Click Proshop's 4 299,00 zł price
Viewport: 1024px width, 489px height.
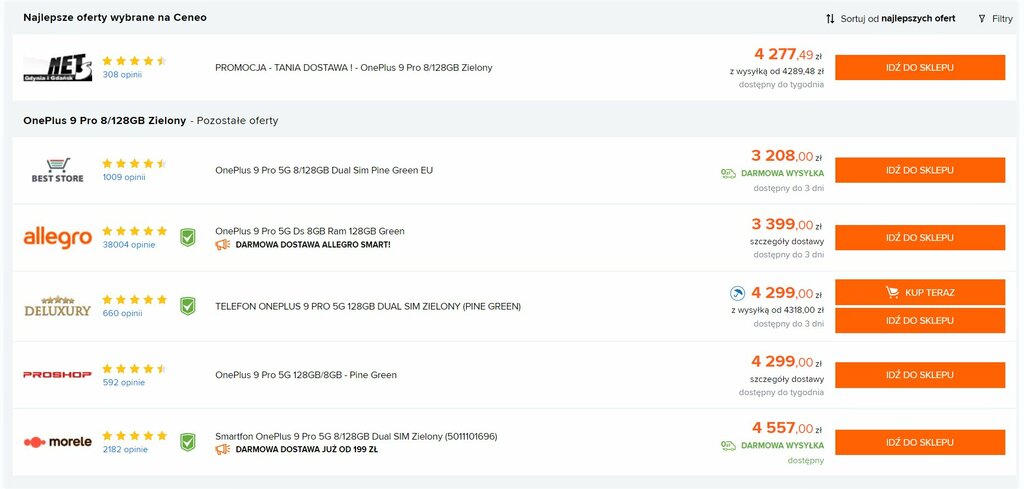(x=786, y=362)
